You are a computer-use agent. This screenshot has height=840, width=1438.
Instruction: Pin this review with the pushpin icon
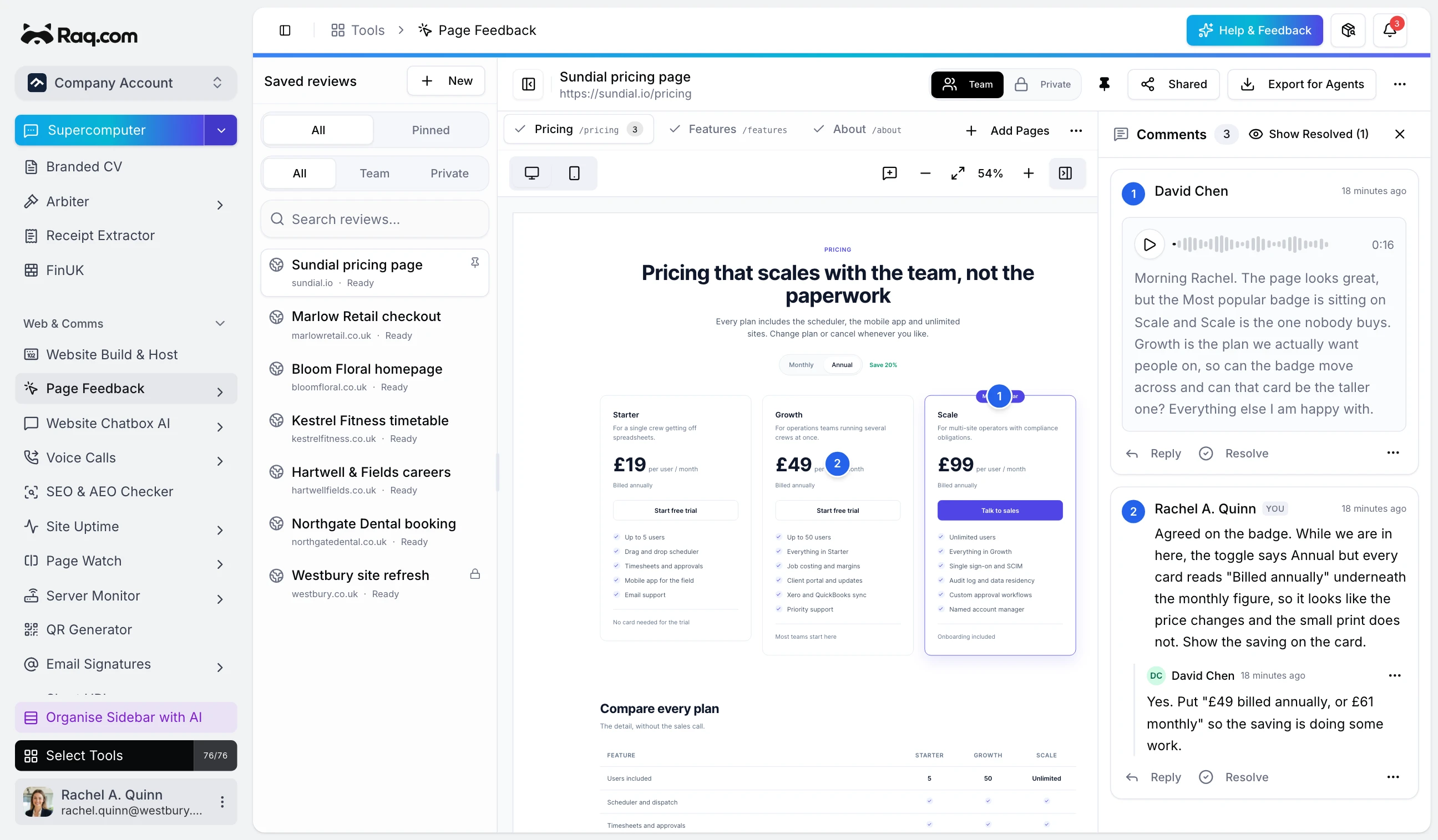coord(1104,84)
